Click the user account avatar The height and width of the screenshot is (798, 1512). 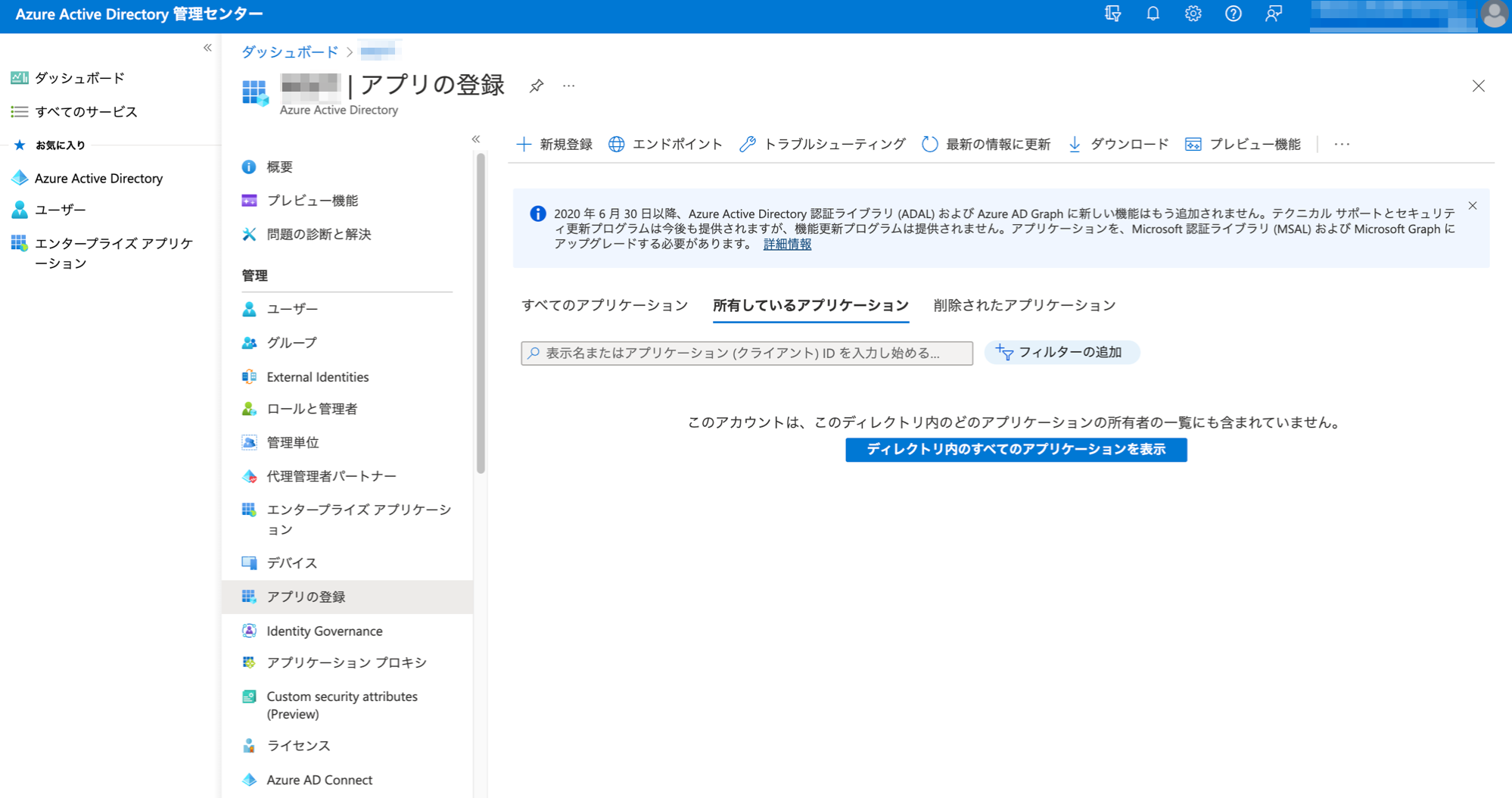[x=1494, y=14]
